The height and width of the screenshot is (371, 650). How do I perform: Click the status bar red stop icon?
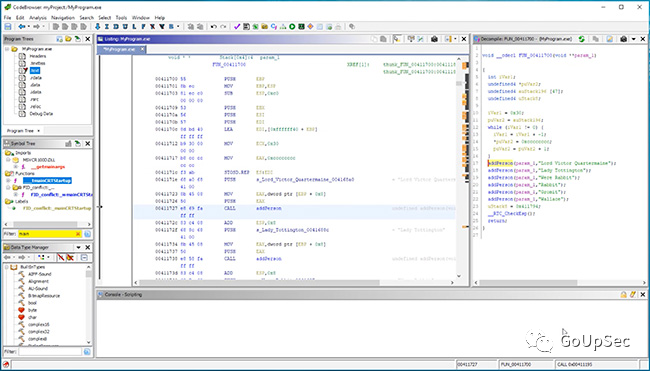6,365
